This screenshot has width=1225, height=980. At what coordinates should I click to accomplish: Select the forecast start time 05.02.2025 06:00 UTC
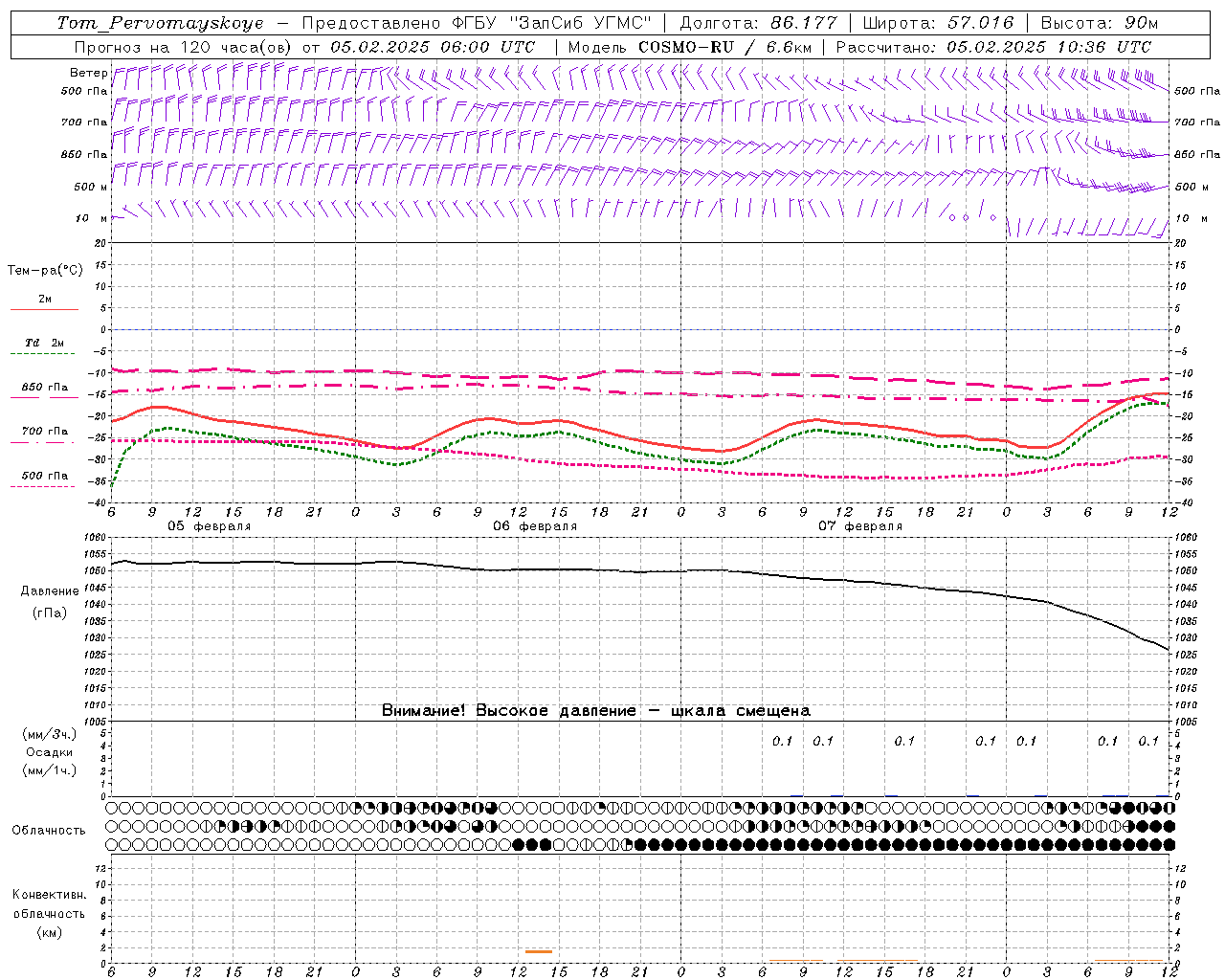click(x=433, y=47)
